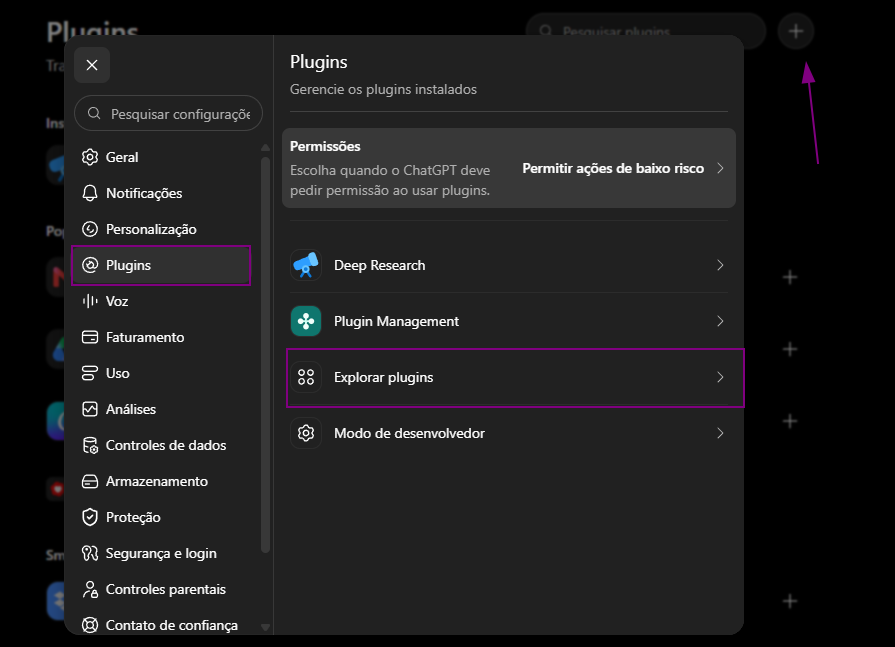This screenshot has height=647, width=895.
Task: Open the Notificações settings section
Action: 161,193
